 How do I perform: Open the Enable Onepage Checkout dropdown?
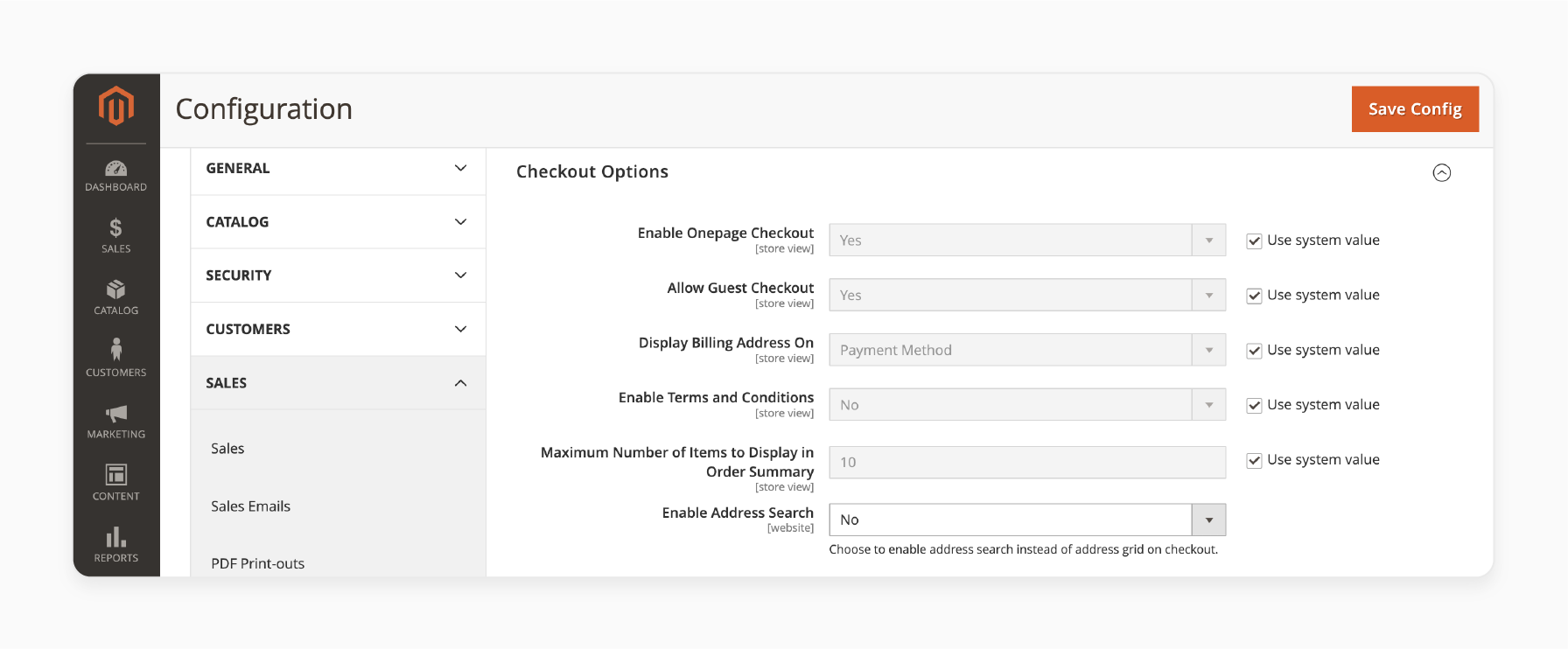coord(1027,241)
